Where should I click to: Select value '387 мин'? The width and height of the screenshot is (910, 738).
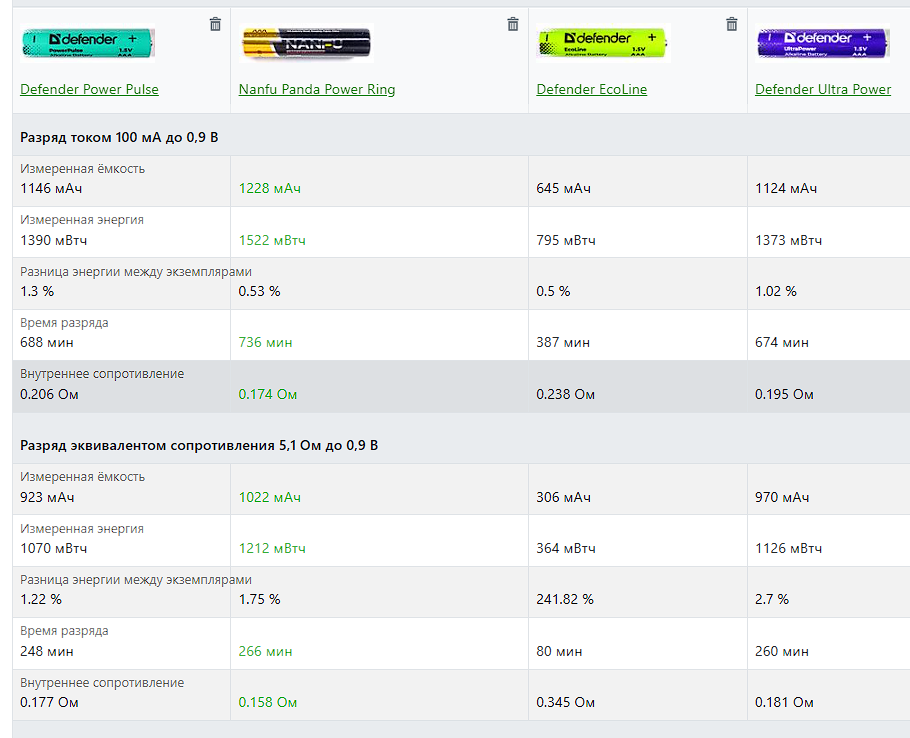(563, 342)
